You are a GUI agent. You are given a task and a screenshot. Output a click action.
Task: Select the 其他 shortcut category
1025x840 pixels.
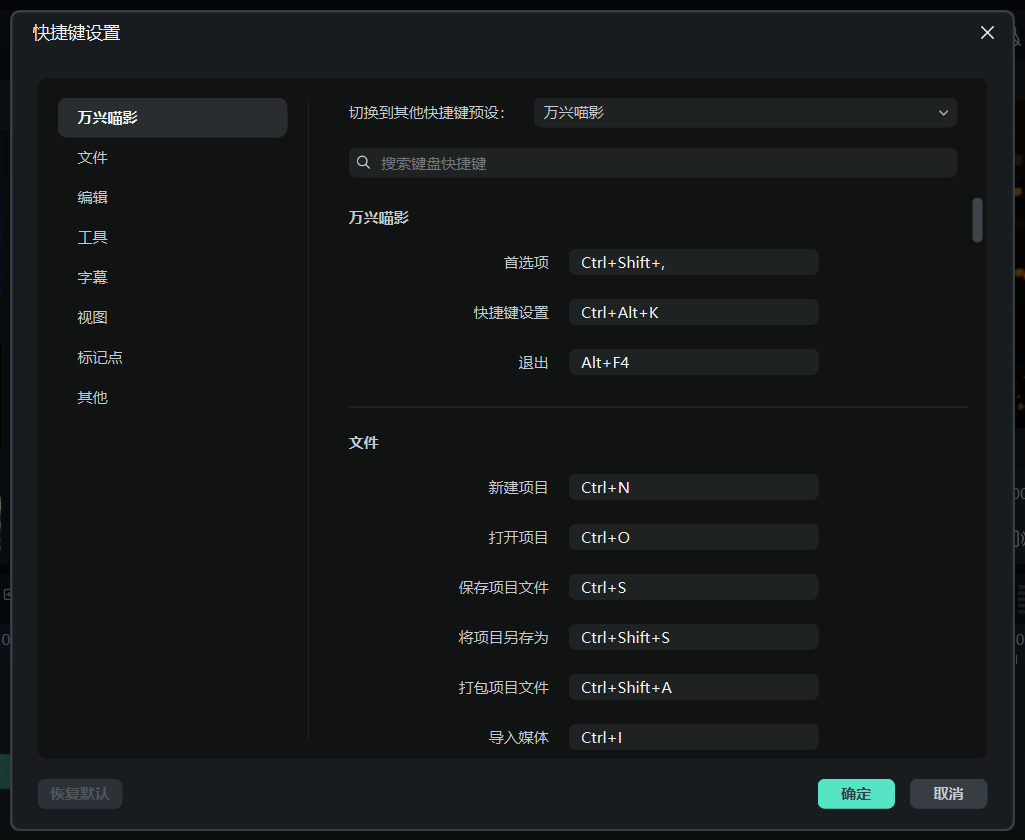coord(92,397)
